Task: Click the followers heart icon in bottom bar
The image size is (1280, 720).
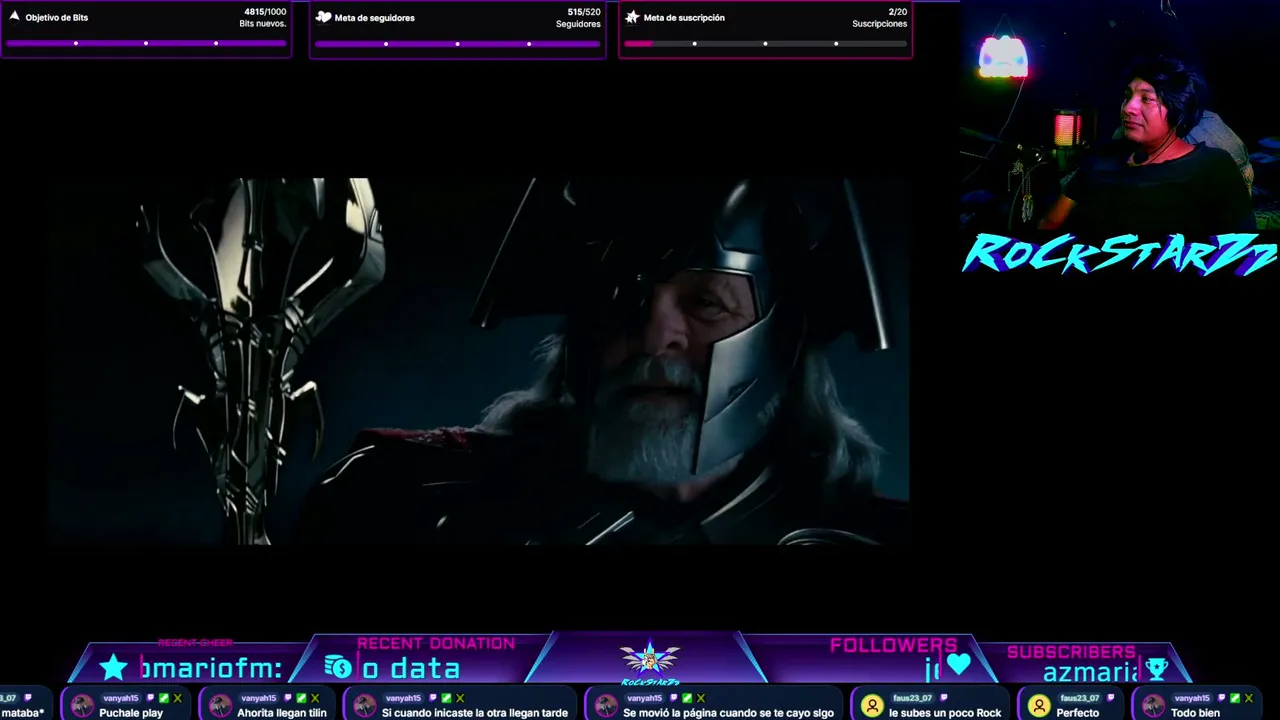Action: (x=959, y=663)
